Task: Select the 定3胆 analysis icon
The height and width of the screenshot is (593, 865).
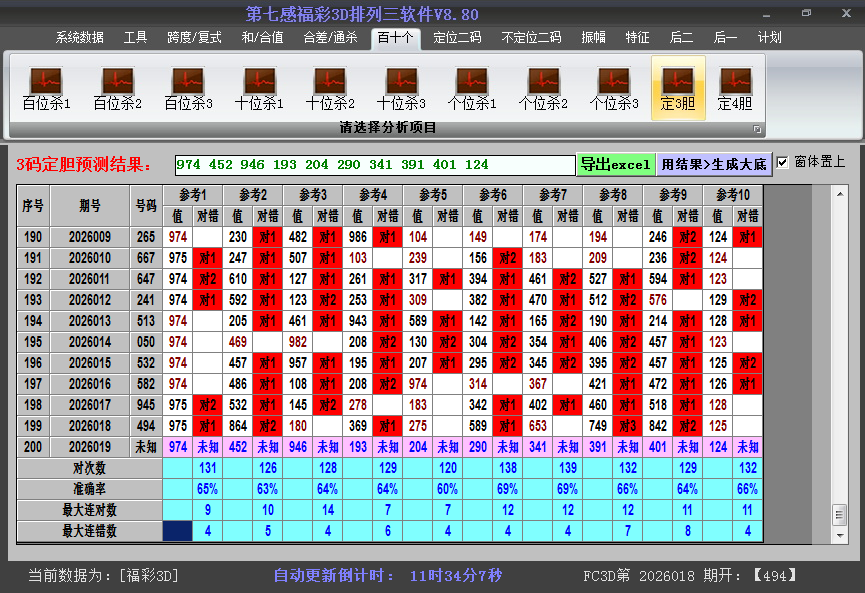Action: click(678, 88)
